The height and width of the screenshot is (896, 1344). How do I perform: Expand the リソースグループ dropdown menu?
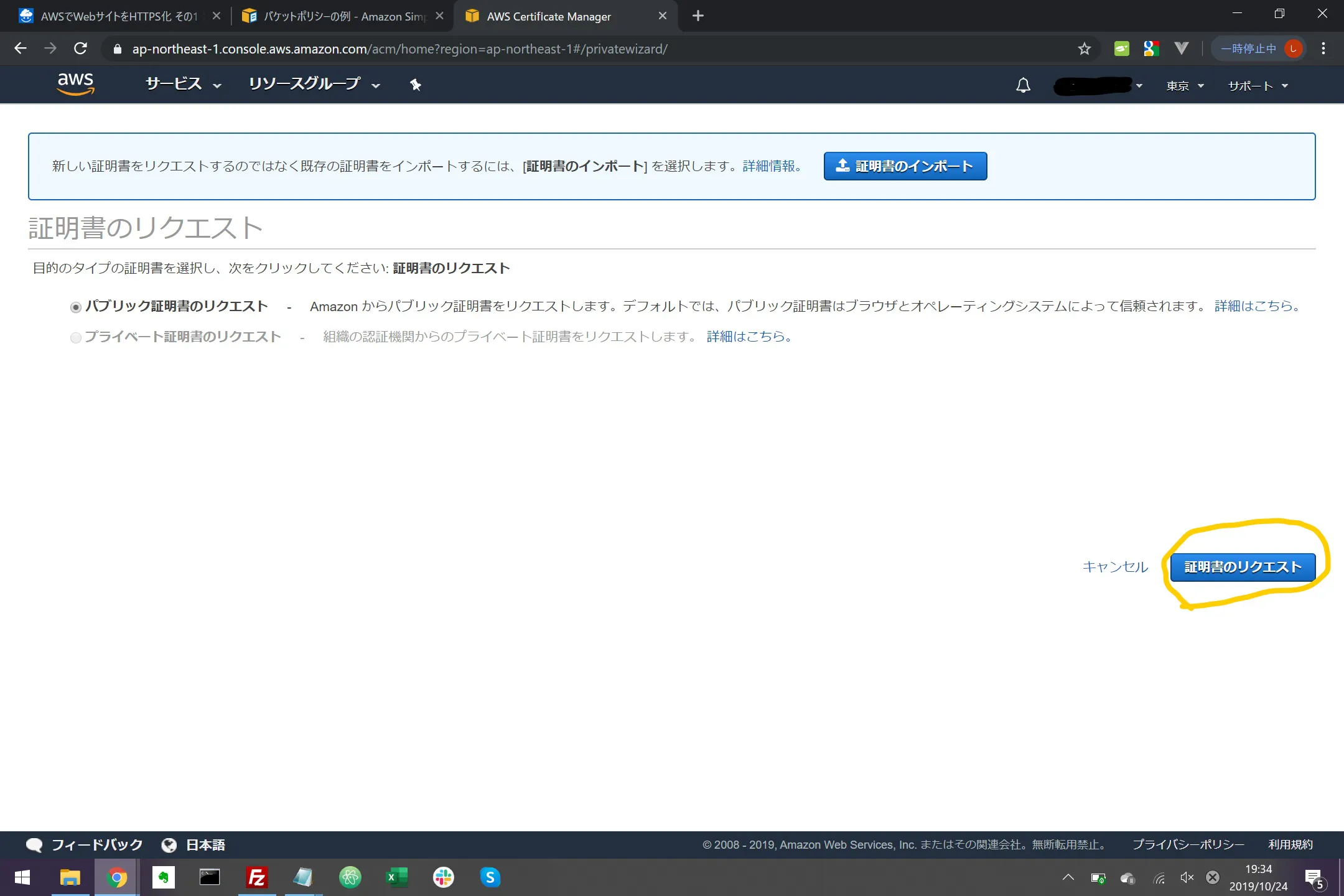(x=314, y=85)
